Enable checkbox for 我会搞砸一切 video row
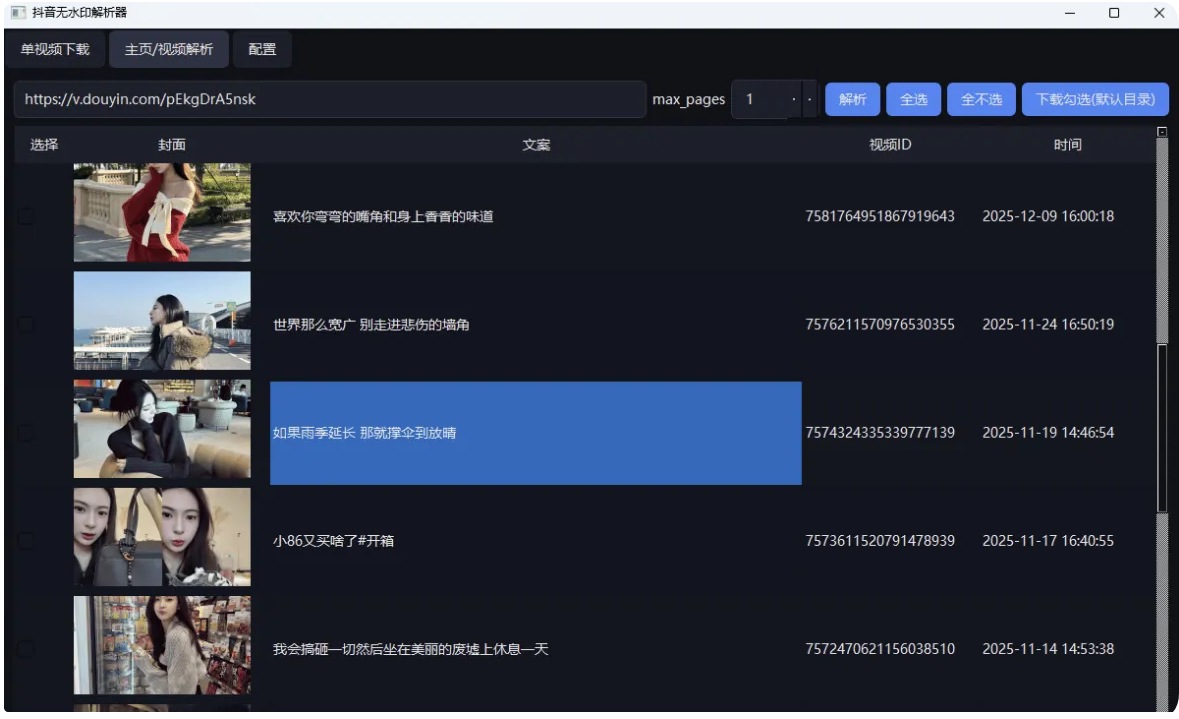Image resolution: width=1179 pixels, height=719 pixels. 26,649
